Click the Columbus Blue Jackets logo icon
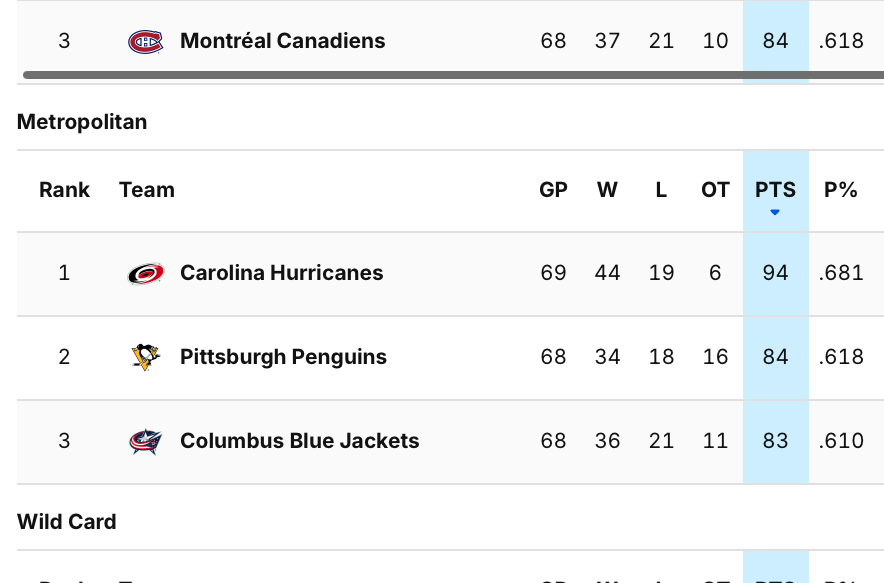The height and width of the screenshot is (583, 884). (x=145, y=441)
